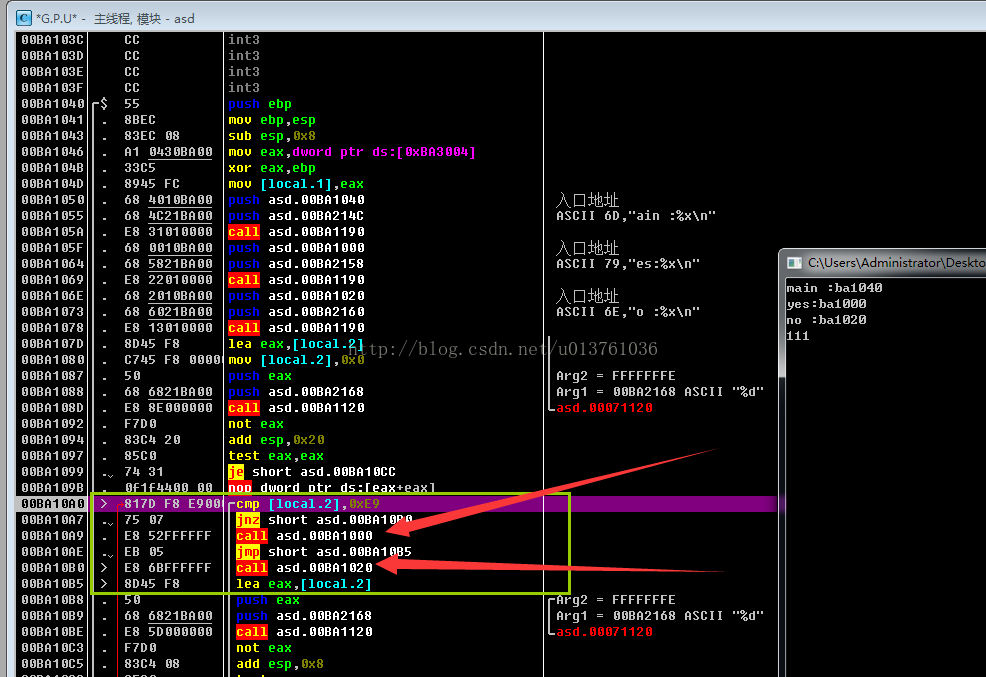Select the 'xor eax,ebp' instruction
The width and height of the screenshot is (986, 677).
point(272,168)
